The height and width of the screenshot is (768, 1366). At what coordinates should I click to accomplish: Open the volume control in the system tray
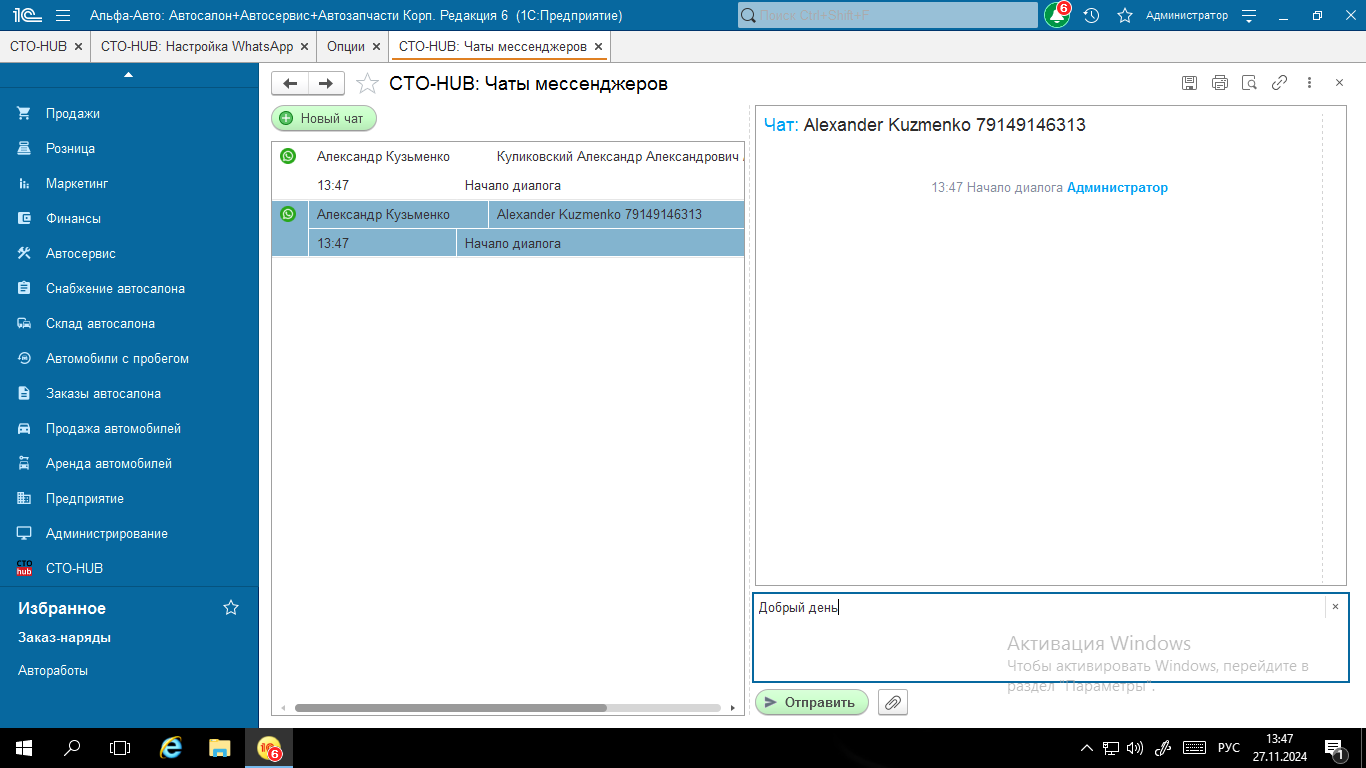[x=1135, y=748]
